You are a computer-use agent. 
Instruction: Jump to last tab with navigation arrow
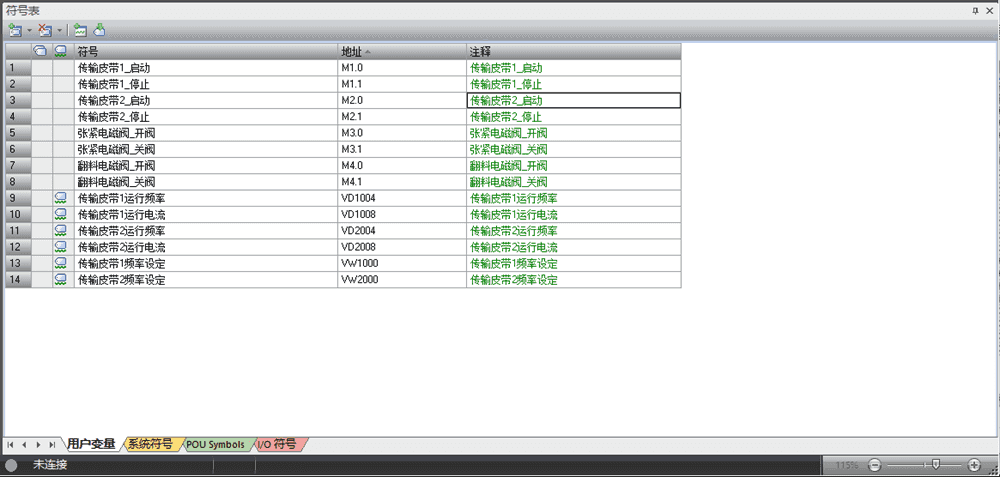(x=52, y=444)
